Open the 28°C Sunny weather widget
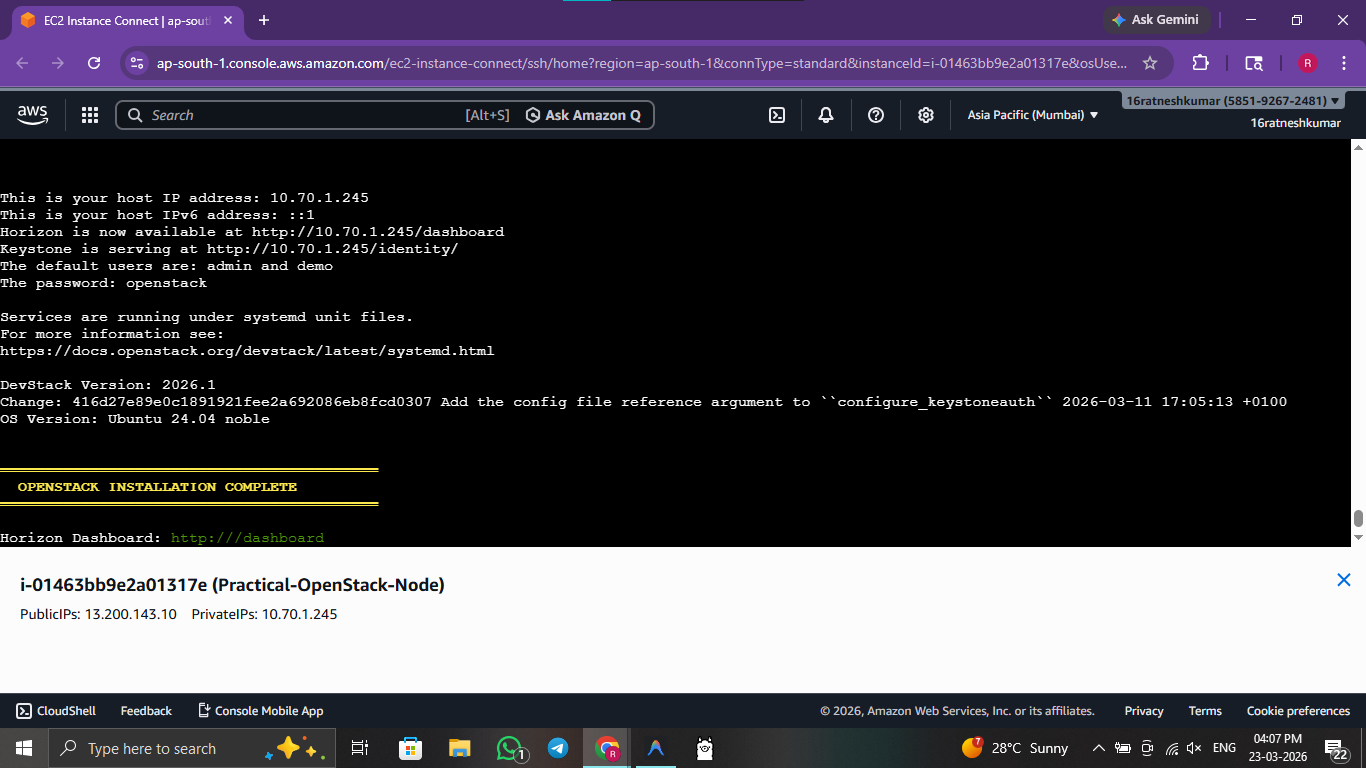1366x768 pixels. click(1015, 748)
